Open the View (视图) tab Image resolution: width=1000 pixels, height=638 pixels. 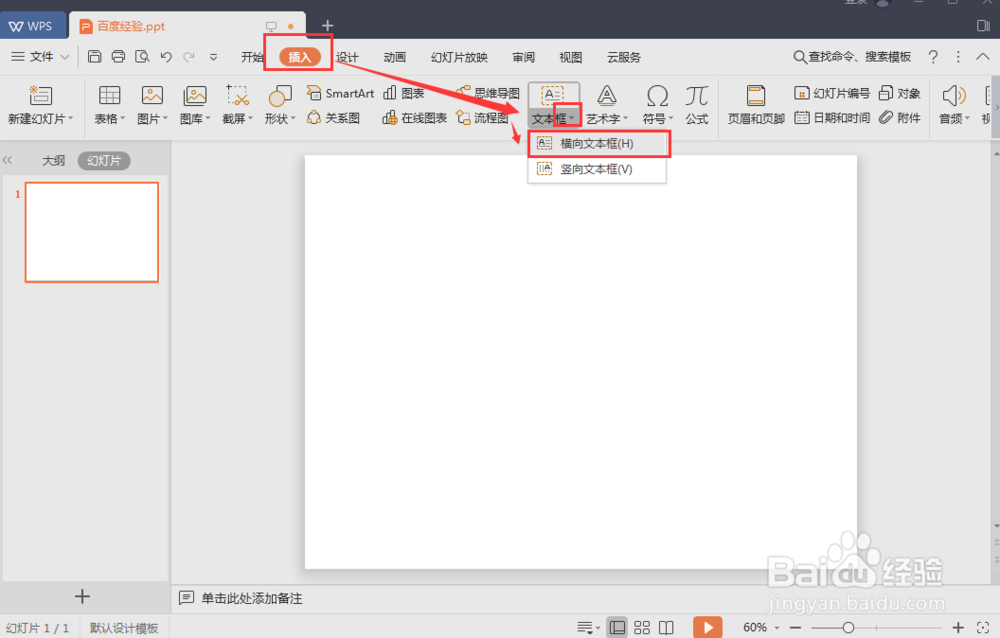(x=570, y=57)
